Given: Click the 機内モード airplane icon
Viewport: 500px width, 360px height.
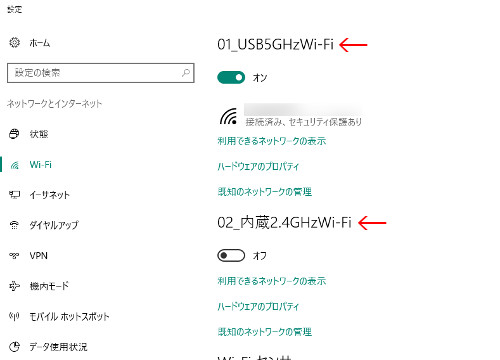Looking at the screenshot, I should coord(14,286).
